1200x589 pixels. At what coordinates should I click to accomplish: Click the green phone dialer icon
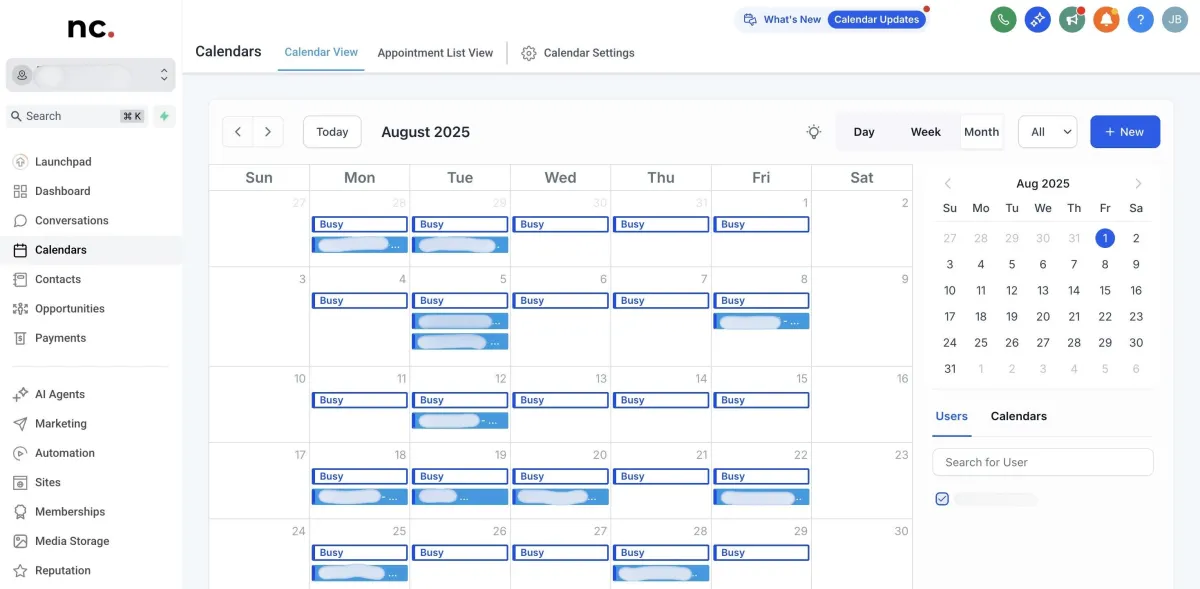(1003, 19)
